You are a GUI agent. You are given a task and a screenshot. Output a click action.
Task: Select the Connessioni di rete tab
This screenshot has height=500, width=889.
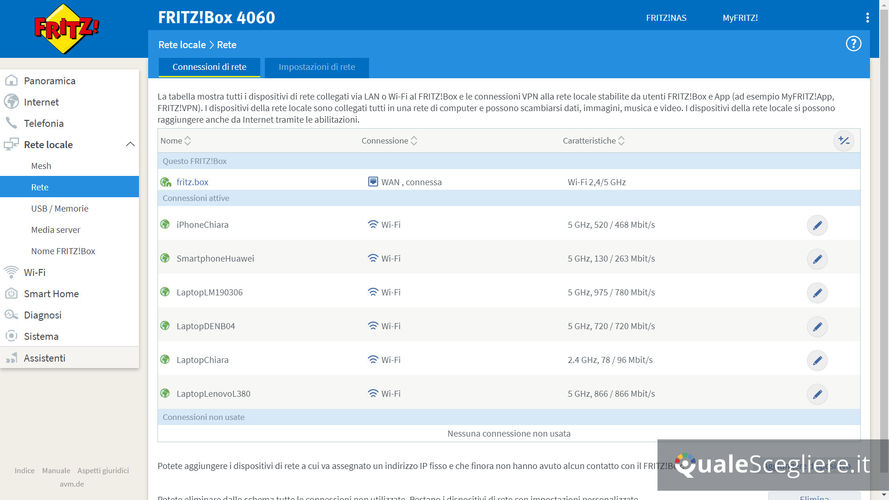point(209,67)
